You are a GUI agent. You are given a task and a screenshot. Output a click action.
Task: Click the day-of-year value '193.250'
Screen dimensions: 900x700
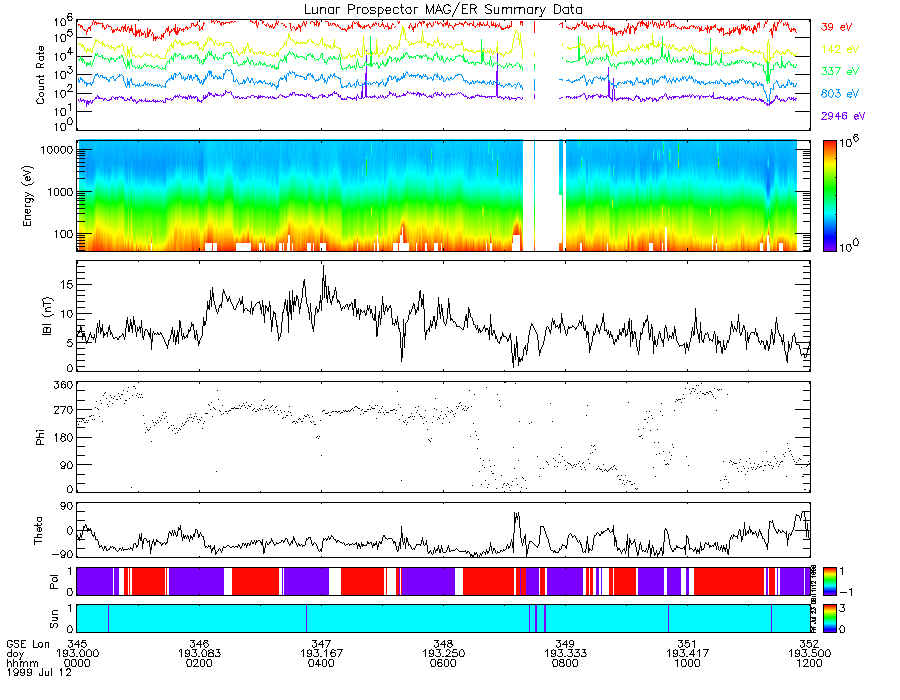click(443, 654)
